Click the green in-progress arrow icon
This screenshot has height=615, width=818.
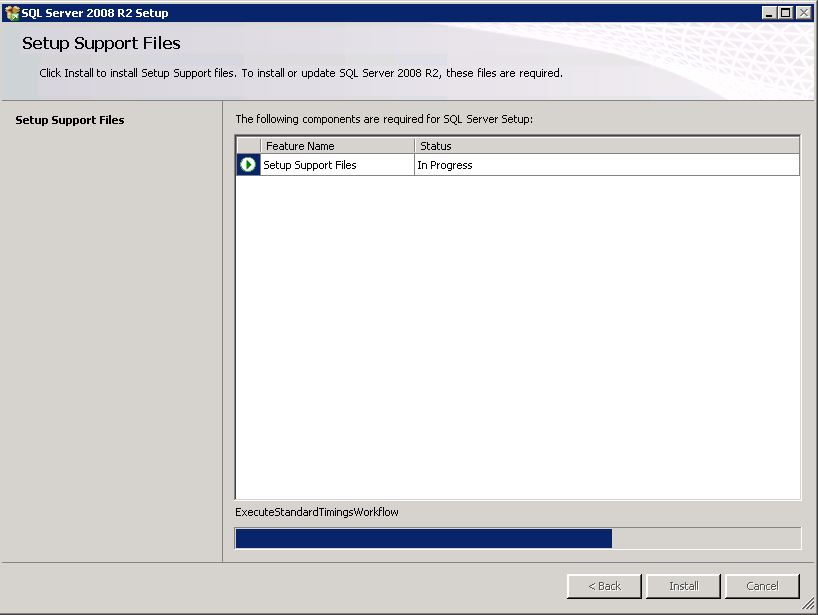[248, 165]
